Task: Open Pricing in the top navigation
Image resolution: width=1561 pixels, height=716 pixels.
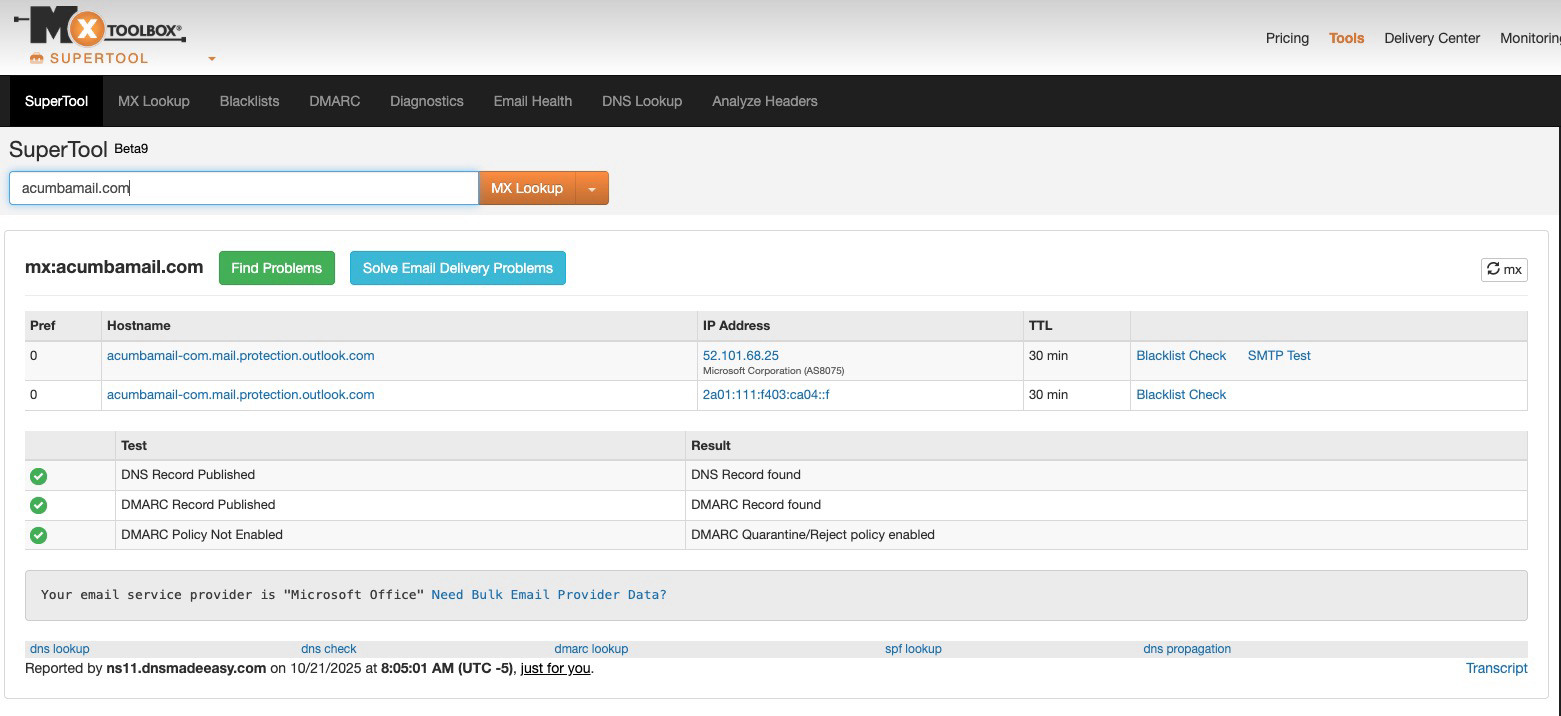Action: [1286, 38]
